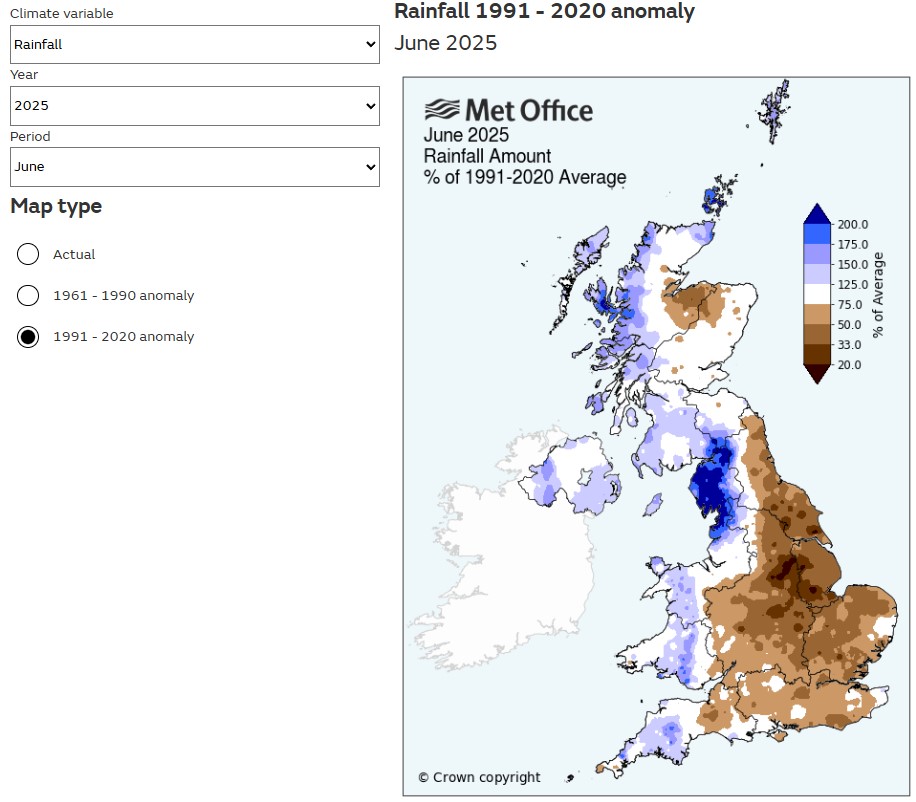The width and height of the screenshot is (916, 802).
Task: Click the % of Average legend label
Action: click(x=879, y=295)
